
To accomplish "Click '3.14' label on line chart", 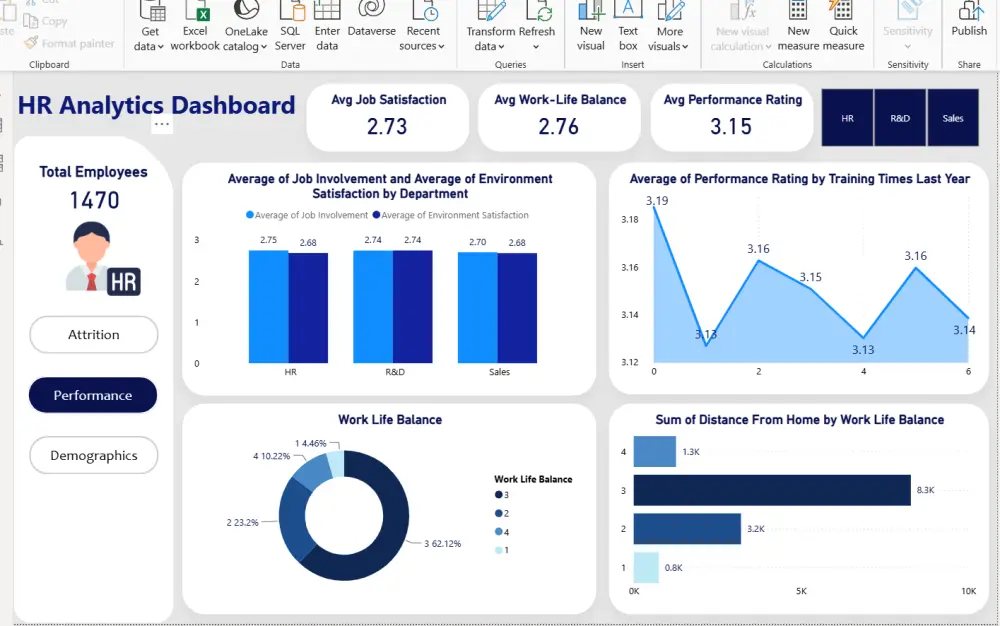I will (x=964, y=330).
